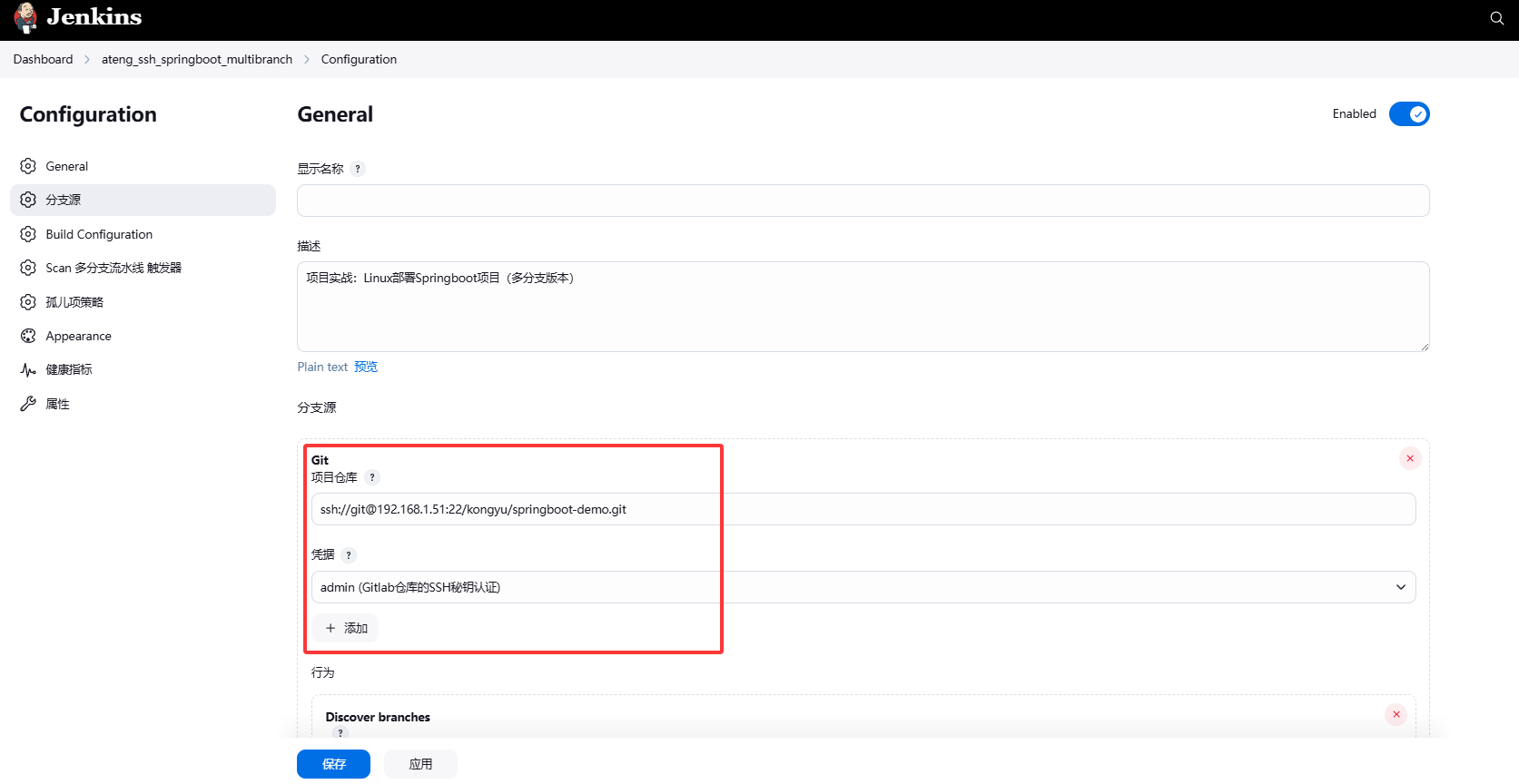Go to Build Configuration section
The height and width of the screenshot is (784, 1519).
click(99, 234)
